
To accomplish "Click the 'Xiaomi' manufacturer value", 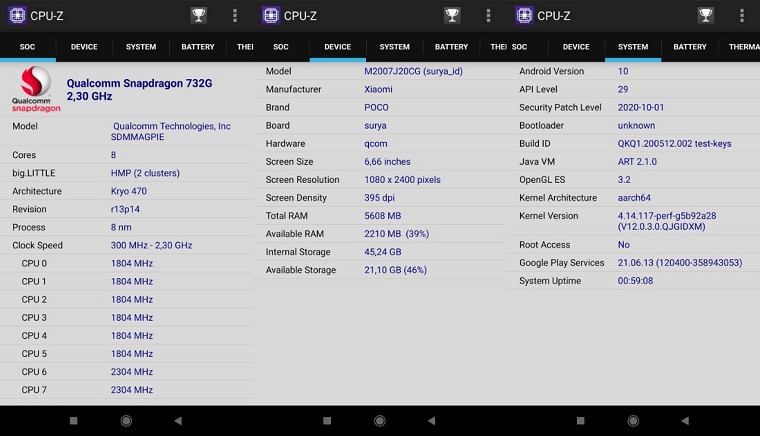I will pos(378,89).
